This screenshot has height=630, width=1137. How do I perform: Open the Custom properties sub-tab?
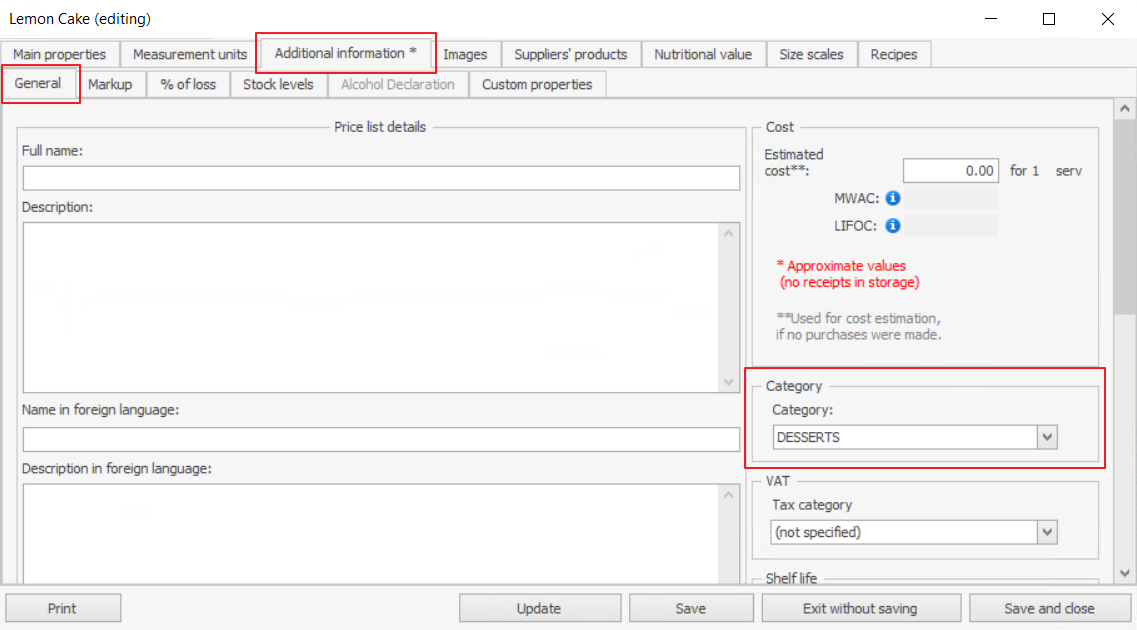click(x=537, y=84)
